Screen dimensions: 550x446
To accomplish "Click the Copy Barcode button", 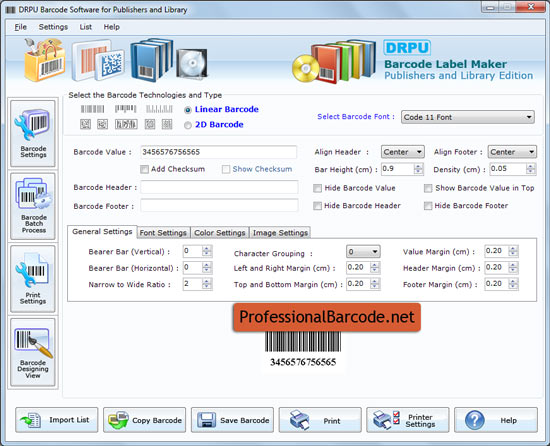I will tap(145, 420).
